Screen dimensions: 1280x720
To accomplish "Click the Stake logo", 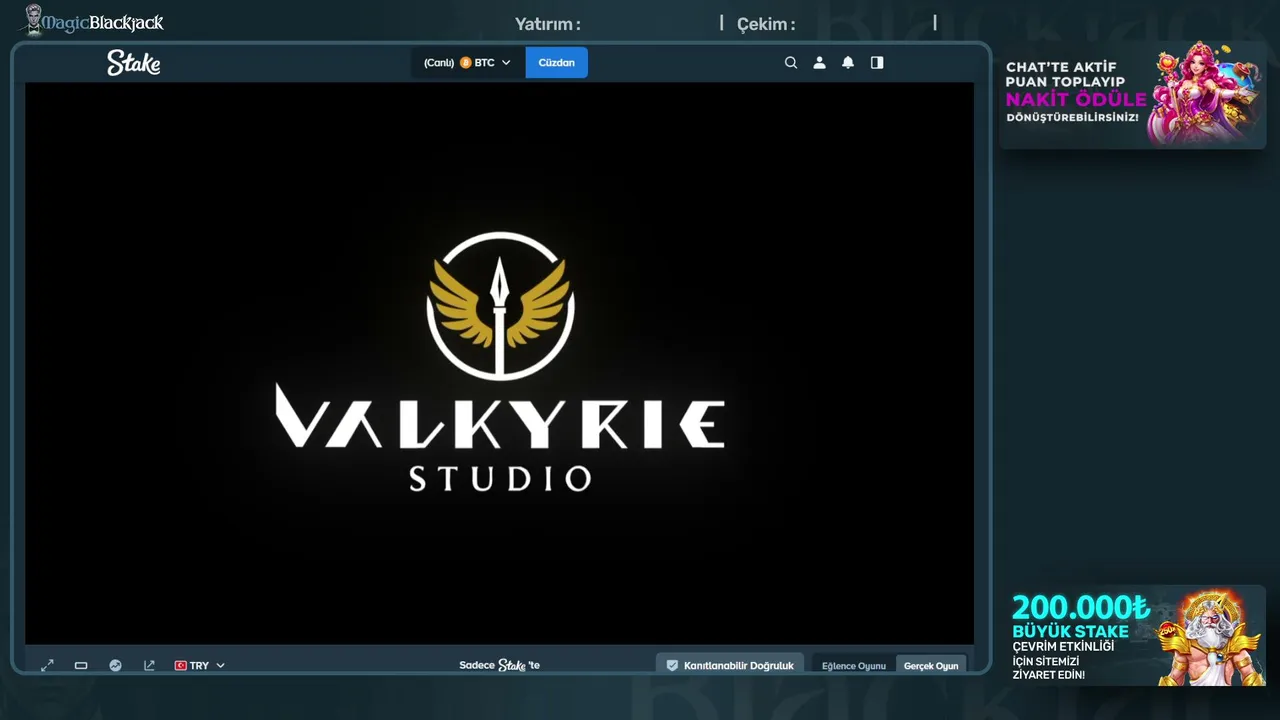I will point(134,62).
